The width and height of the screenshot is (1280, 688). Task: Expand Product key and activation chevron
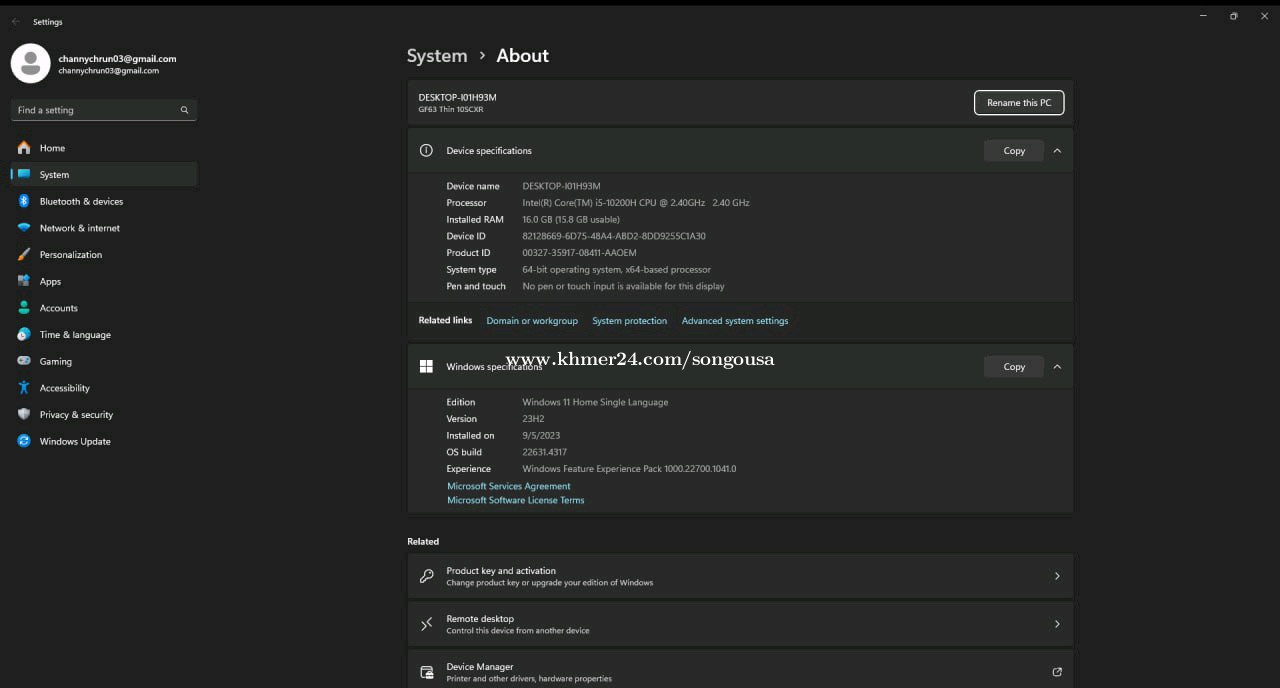(1057, 576)
